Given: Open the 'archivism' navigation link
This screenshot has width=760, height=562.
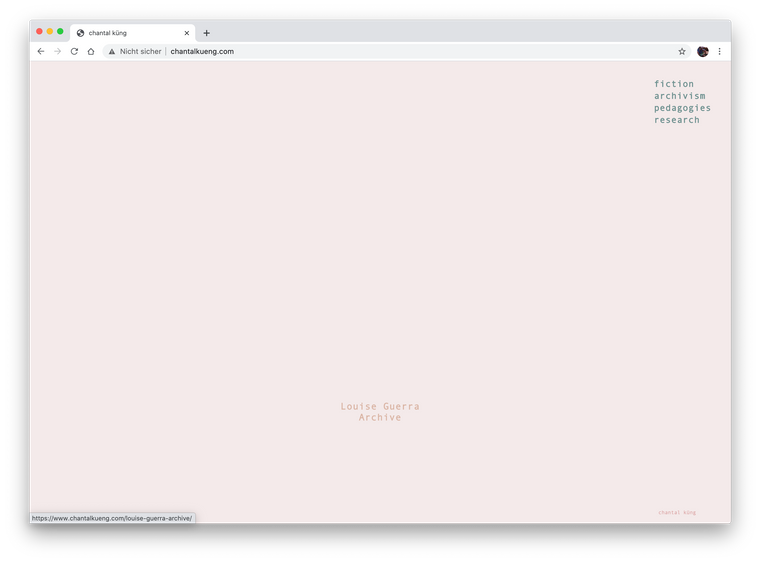Looking at the screenshot, I should coord(680,96).
